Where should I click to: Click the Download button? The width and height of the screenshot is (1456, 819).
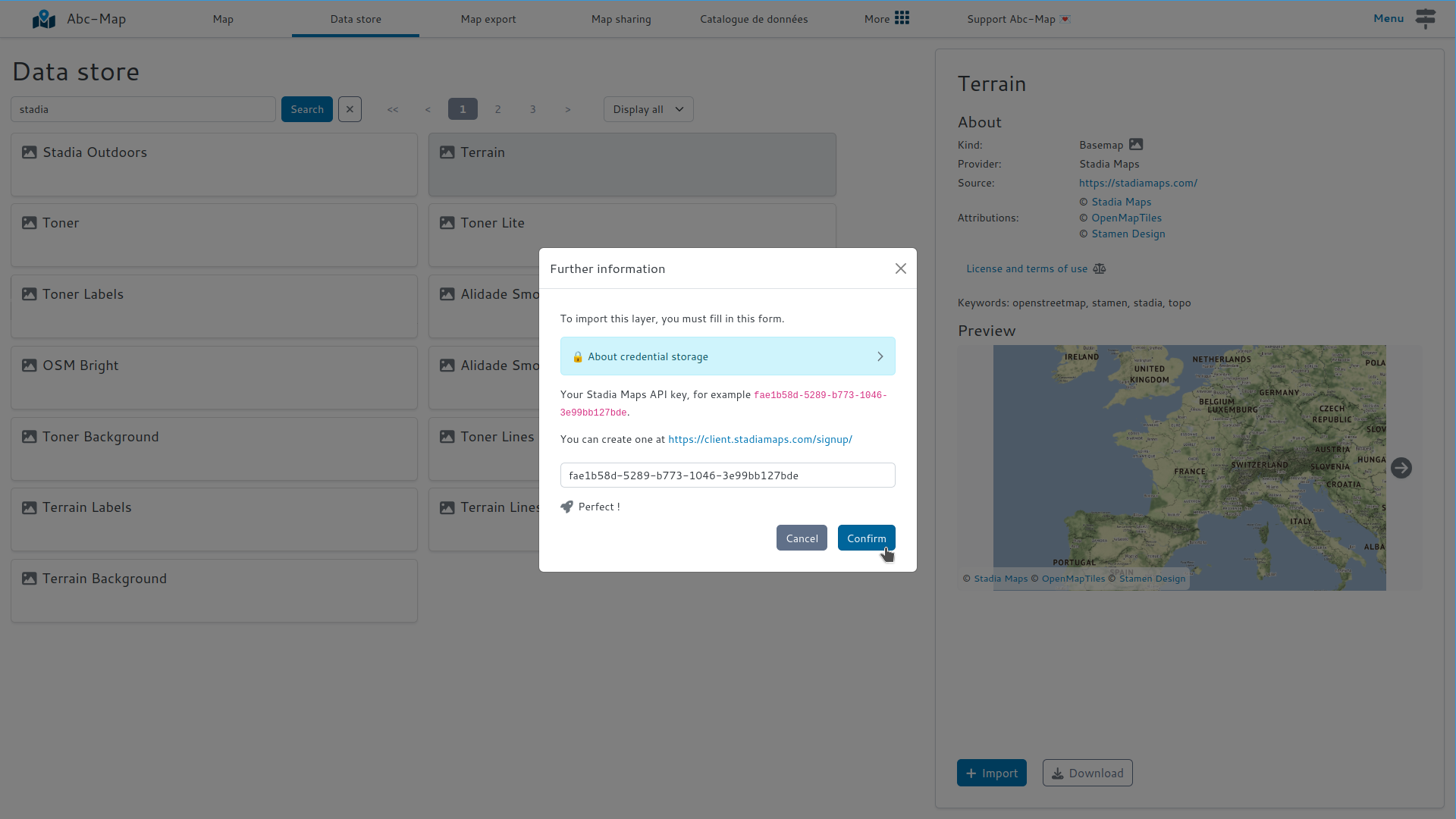1087,773
